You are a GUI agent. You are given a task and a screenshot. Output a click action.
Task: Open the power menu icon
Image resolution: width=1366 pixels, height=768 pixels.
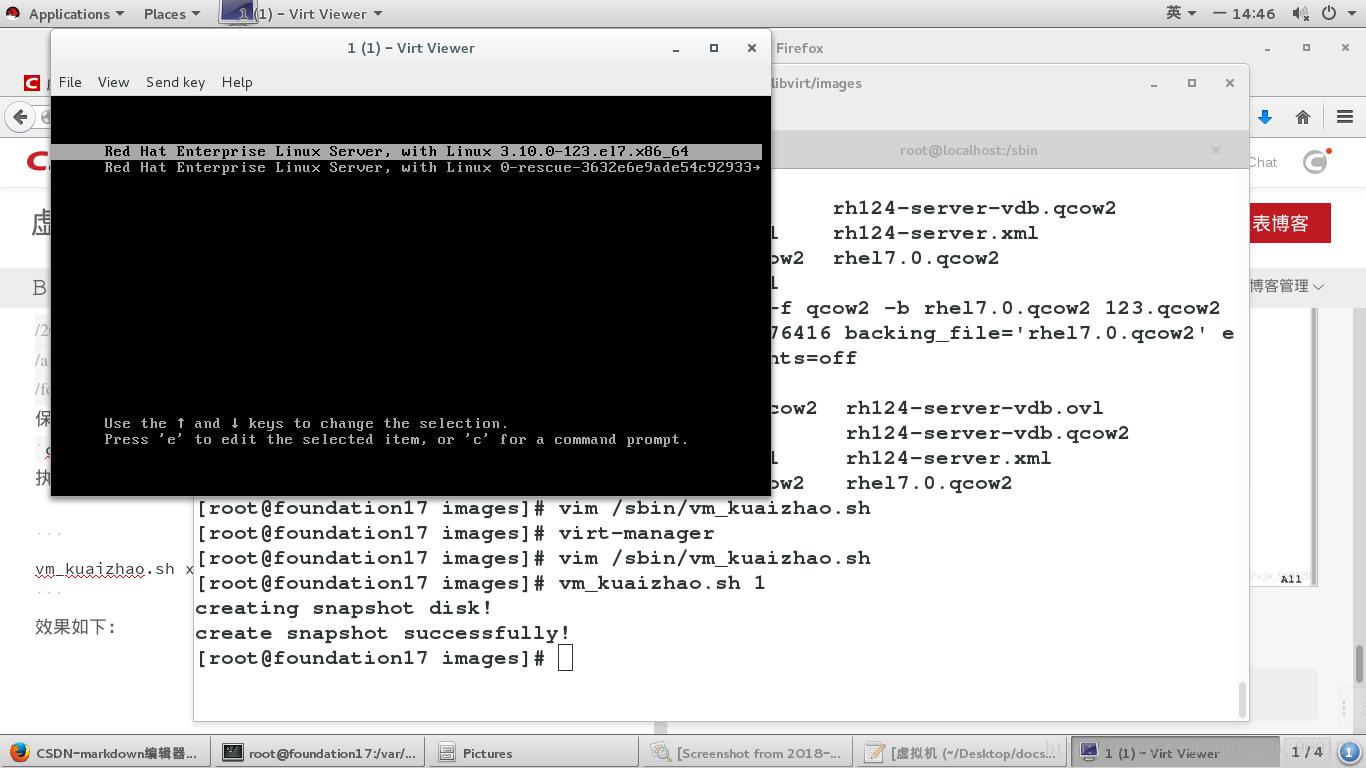(1329, 14)
